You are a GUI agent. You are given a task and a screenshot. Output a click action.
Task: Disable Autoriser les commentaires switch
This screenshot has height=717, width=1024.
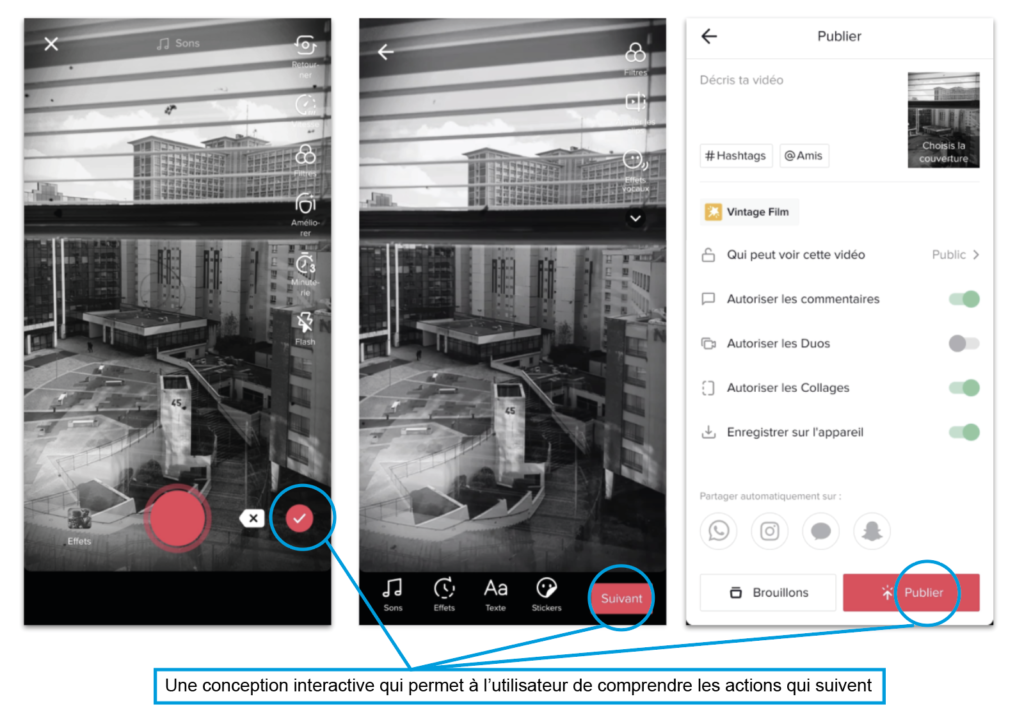[x=963, y=299]
